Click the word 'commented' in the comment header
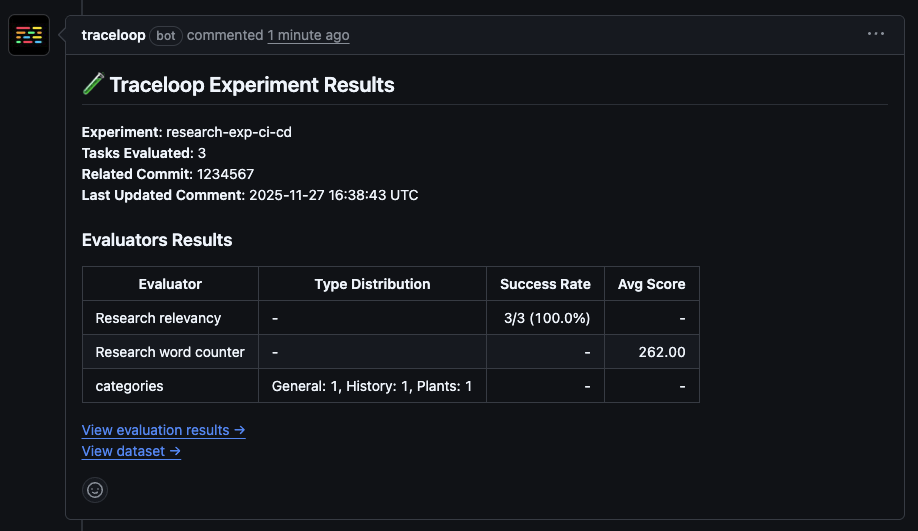 [x=225, y=35]
